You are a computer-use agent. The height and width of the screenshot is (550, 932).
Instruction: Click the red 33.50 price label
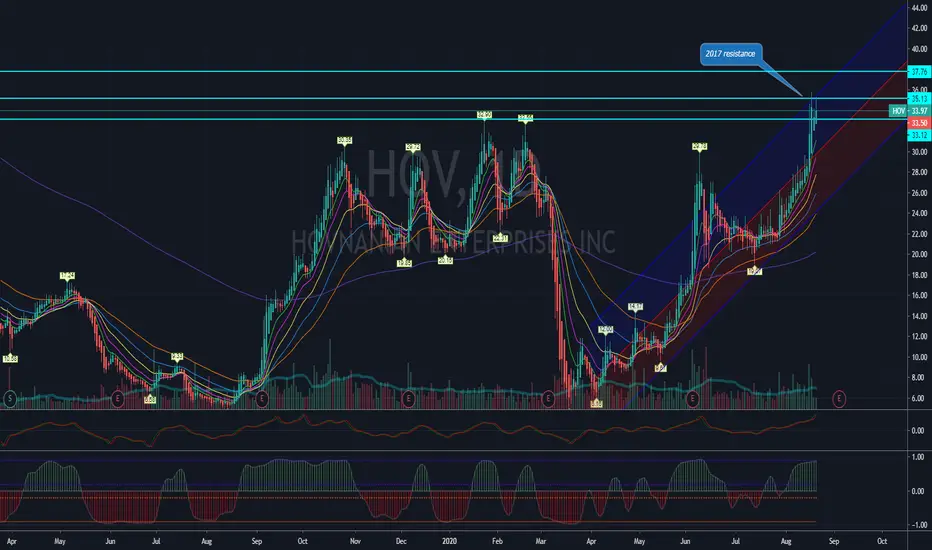(920, 123)
